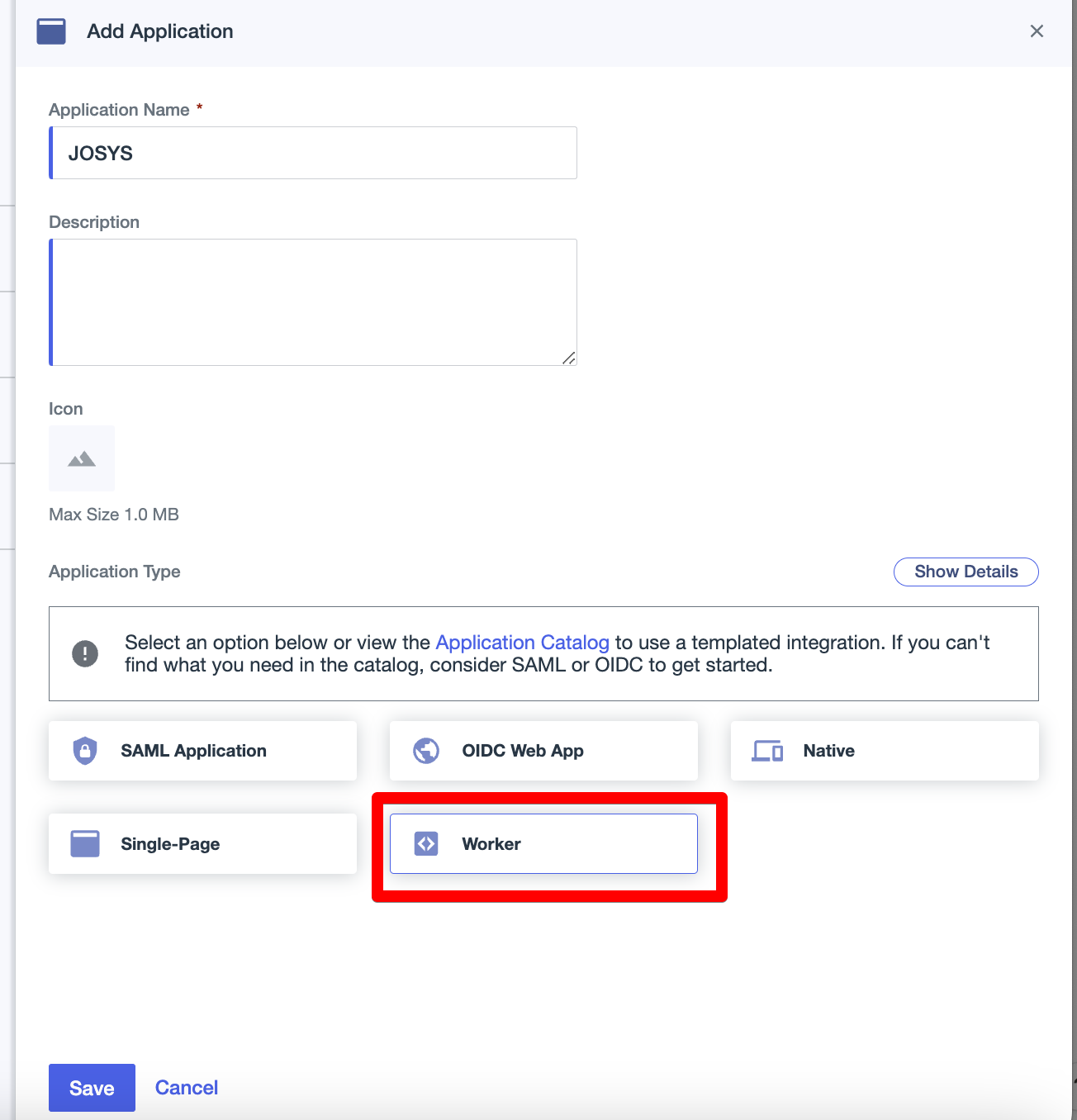Close the Add Application dialog
Image resolution: width=1077 pixels, height=1120 pixels.
coord(1037,31)
